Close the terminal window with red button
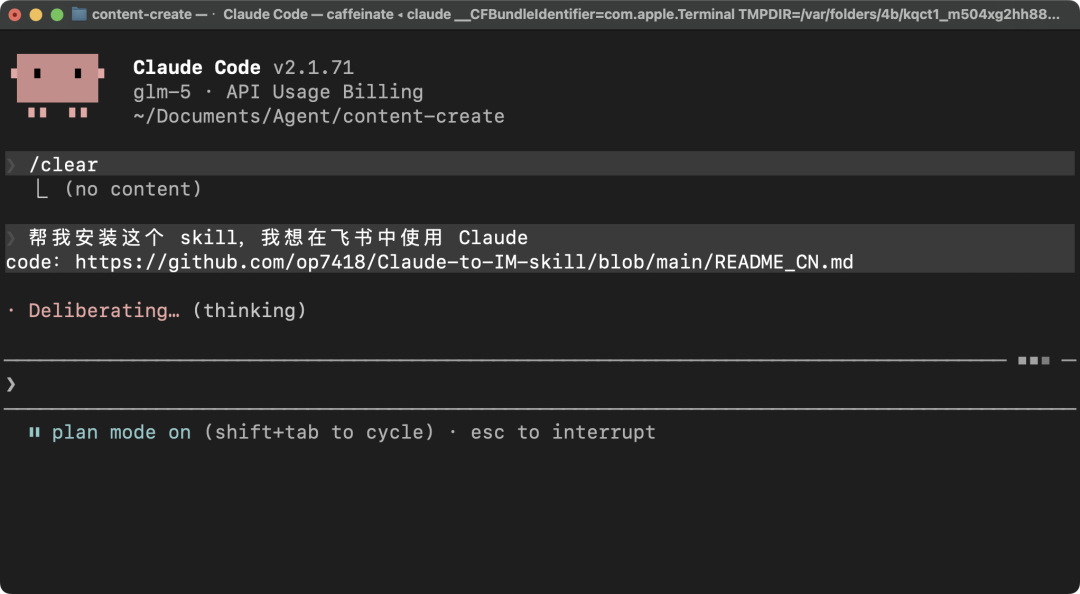This screenshot has width=1080, height=594. pyautogui.click(x=15, y=15)
